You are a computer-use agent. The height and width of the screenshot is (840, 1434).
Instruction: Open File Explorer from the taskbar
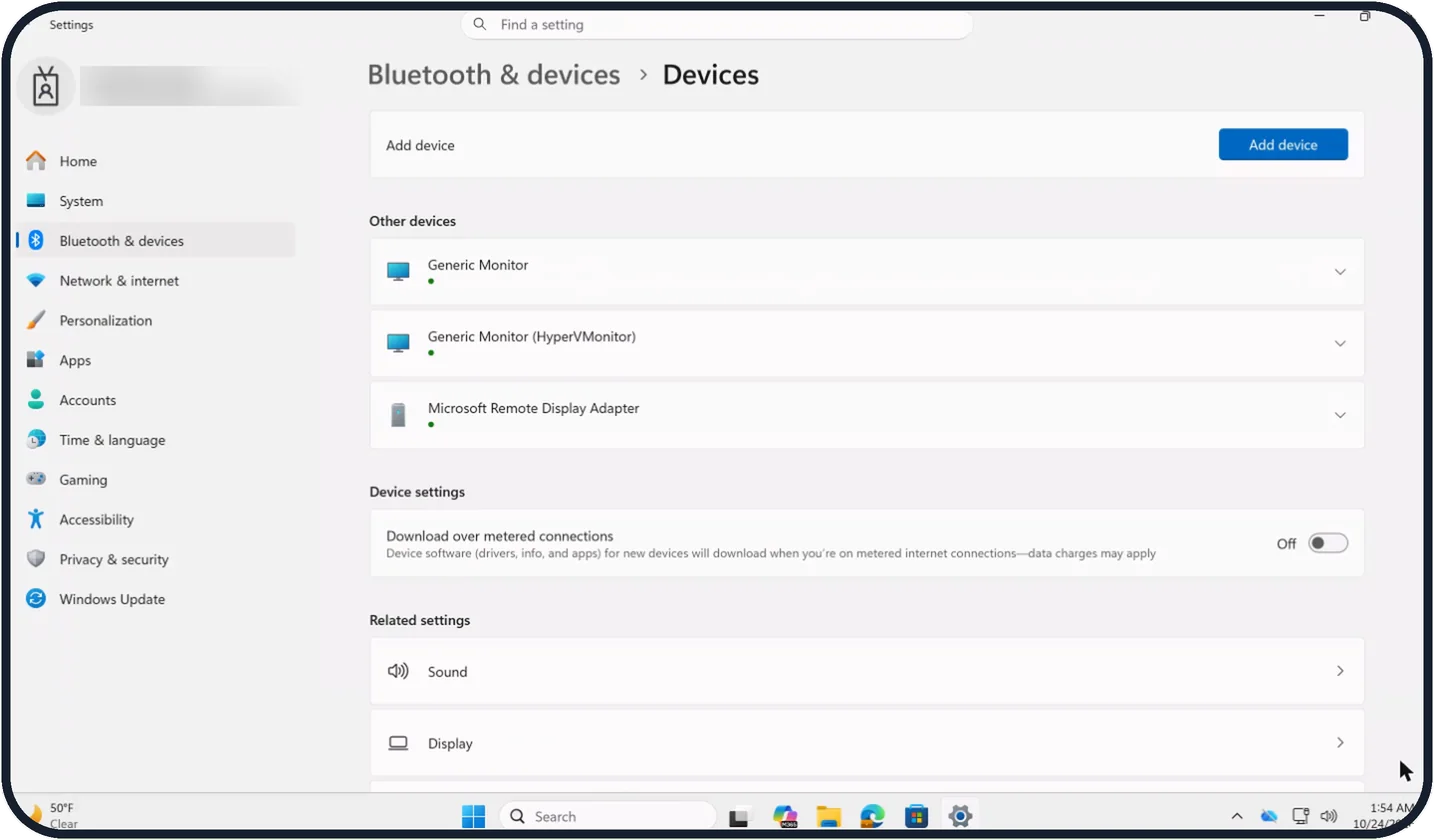pyautogui.click(x=828, y=816)
